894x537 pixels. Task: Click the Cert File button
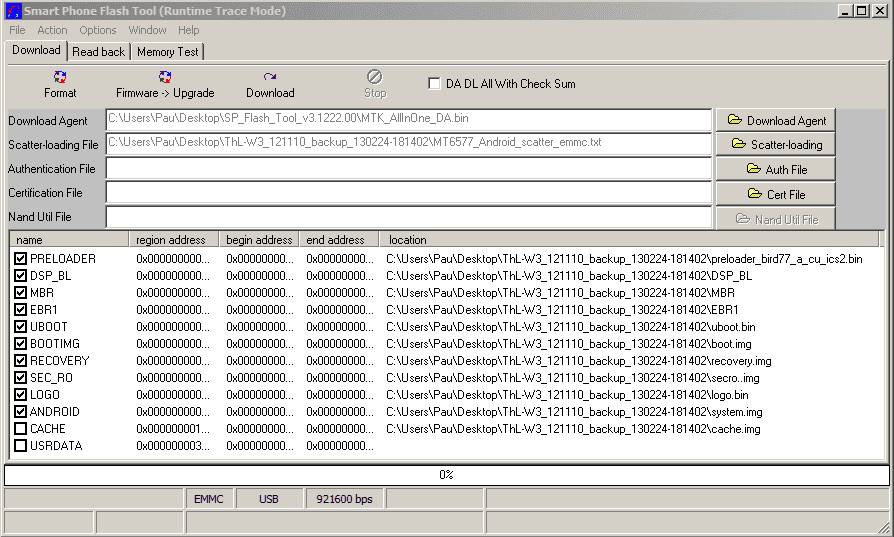pyautogui.click(x=775, y=194)
